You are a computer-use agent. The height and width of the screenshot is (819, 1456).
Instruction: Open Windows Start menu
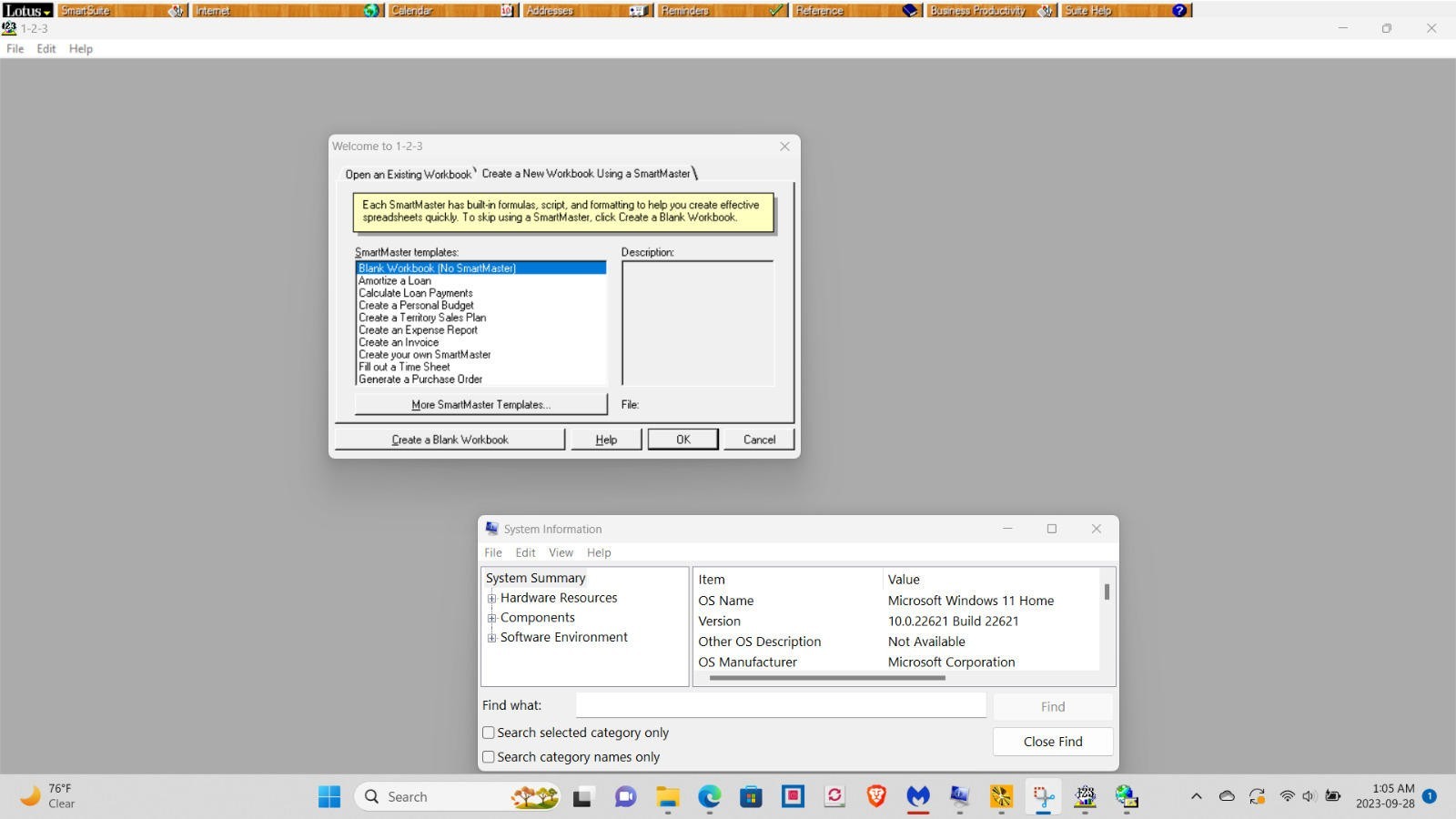[329, 797]
